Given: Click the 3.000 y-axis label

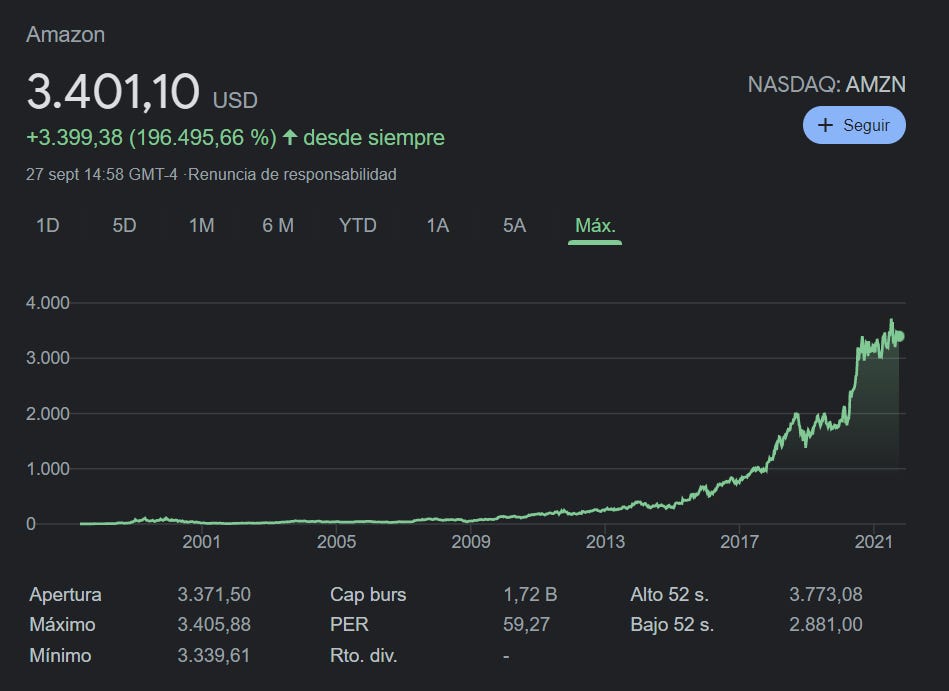Looking at the screenshot, I should pos(48,358).
